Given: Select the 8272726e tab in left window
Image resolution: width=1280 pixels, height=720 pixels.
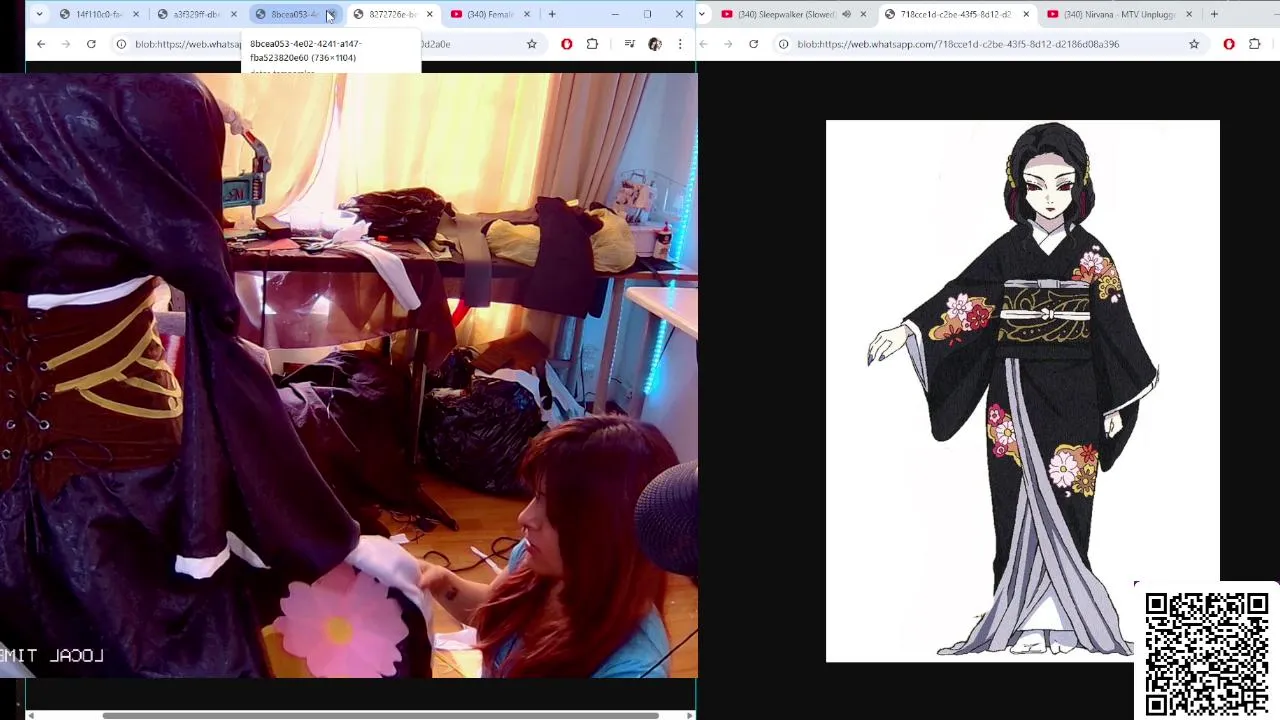Looking at the screenshot, I should point(392,14).
